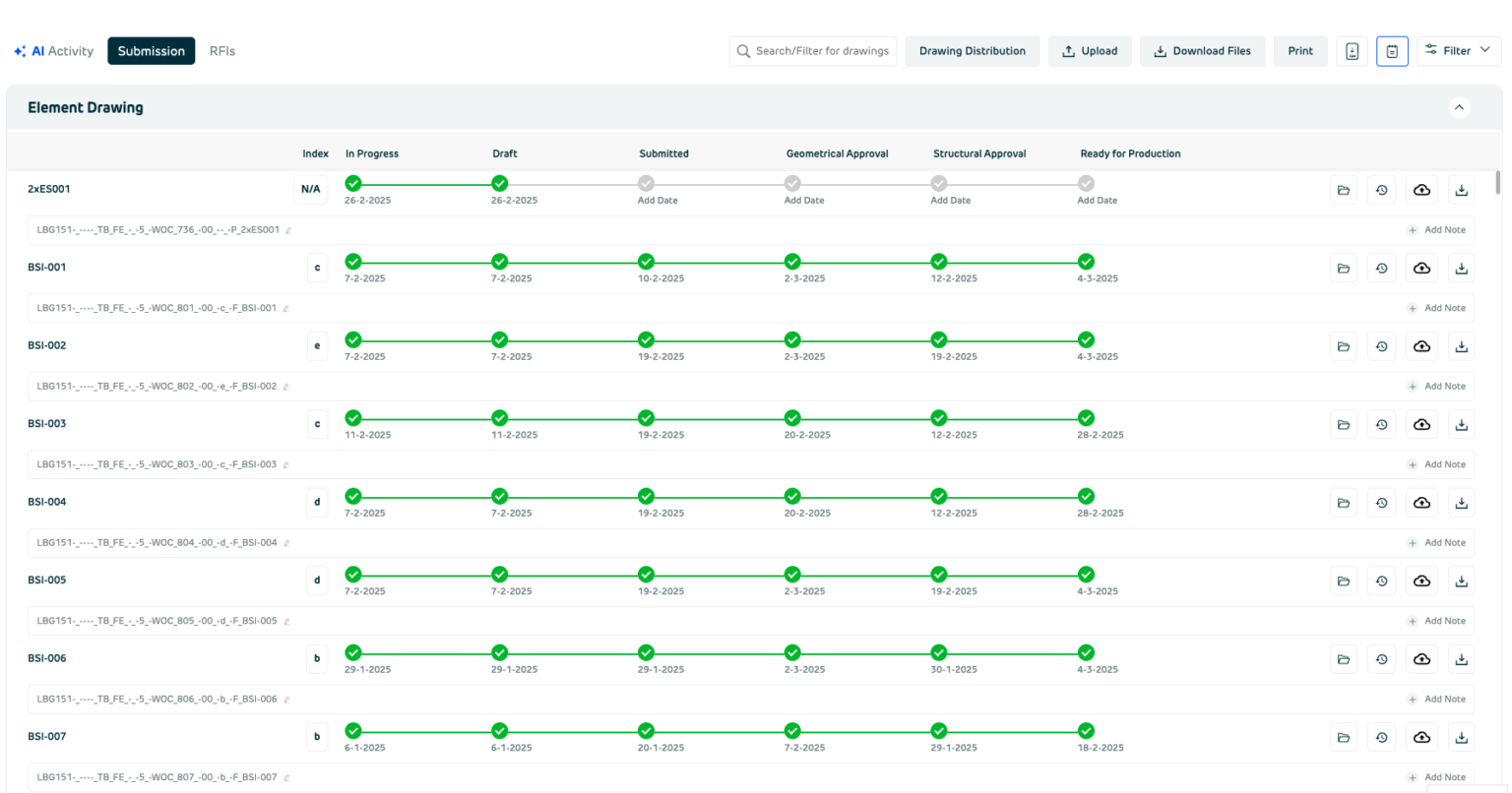View revision history for 2xES001
Image resolution: width=1512 pixels, height=793 pixels.
pyautogui.click(x=1381, y=189)
